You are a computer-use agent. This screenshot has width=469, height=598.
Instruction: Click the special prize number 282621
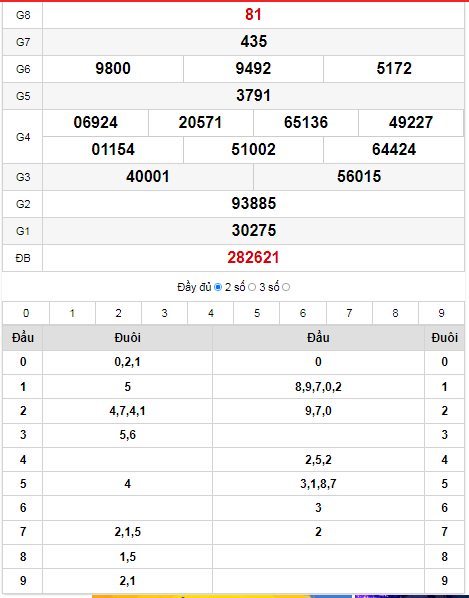[x=253, y=258]
